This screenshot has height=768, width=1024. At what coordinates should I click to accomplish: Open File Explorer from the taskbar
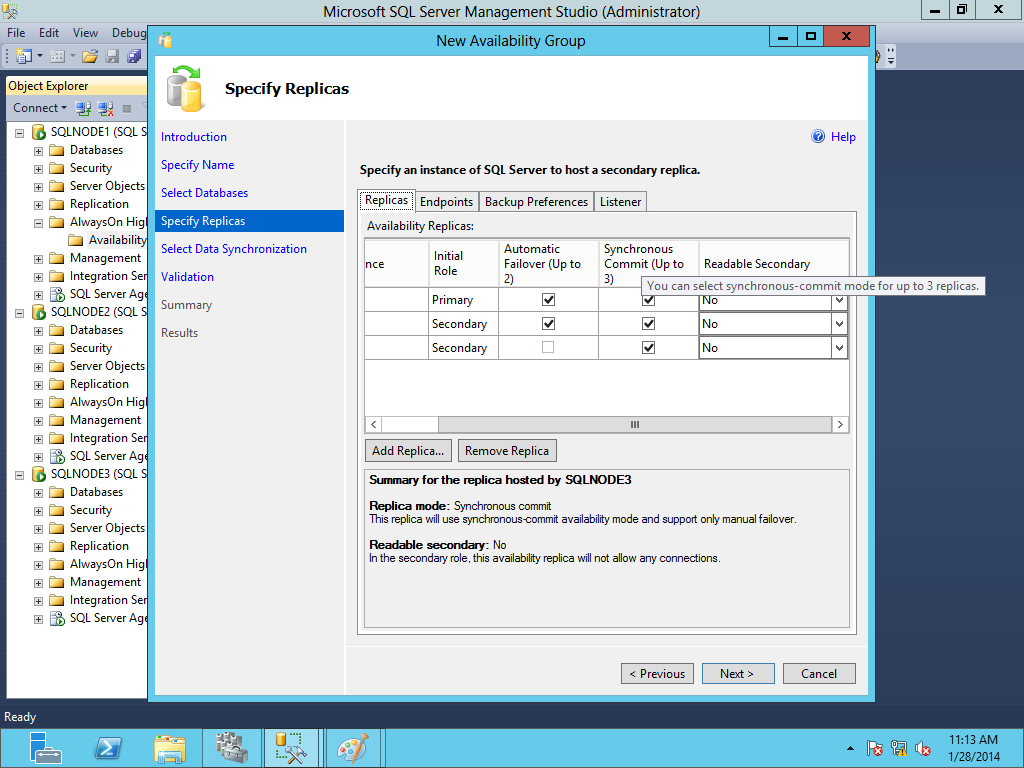pos(170,748)
